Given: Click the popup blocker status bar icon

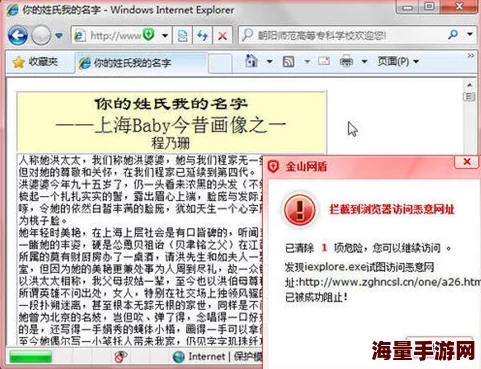Looking at the screenshot, I should [121, 356].
